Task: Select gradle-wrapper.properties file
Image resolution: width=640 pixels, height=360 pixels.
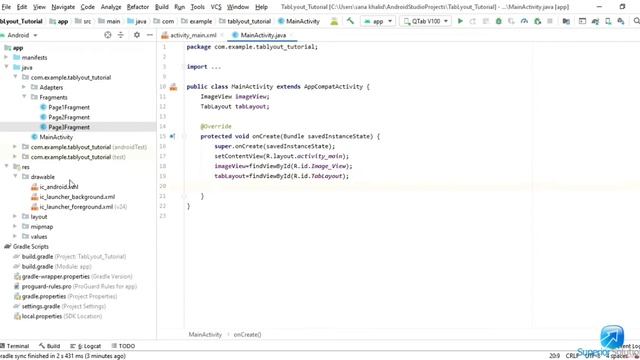Action: [x=56, y=276]
